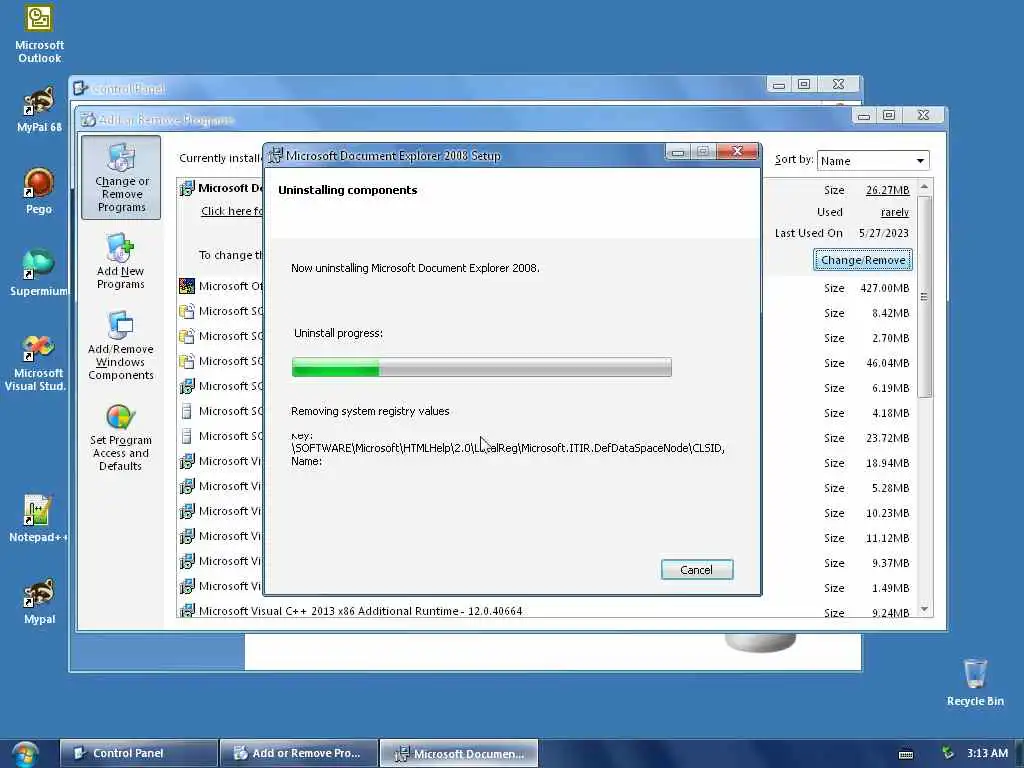This screenshot has height=768, width=1024.
Task: Close the Setup dialog with X
Action: (x=737, y=152)
